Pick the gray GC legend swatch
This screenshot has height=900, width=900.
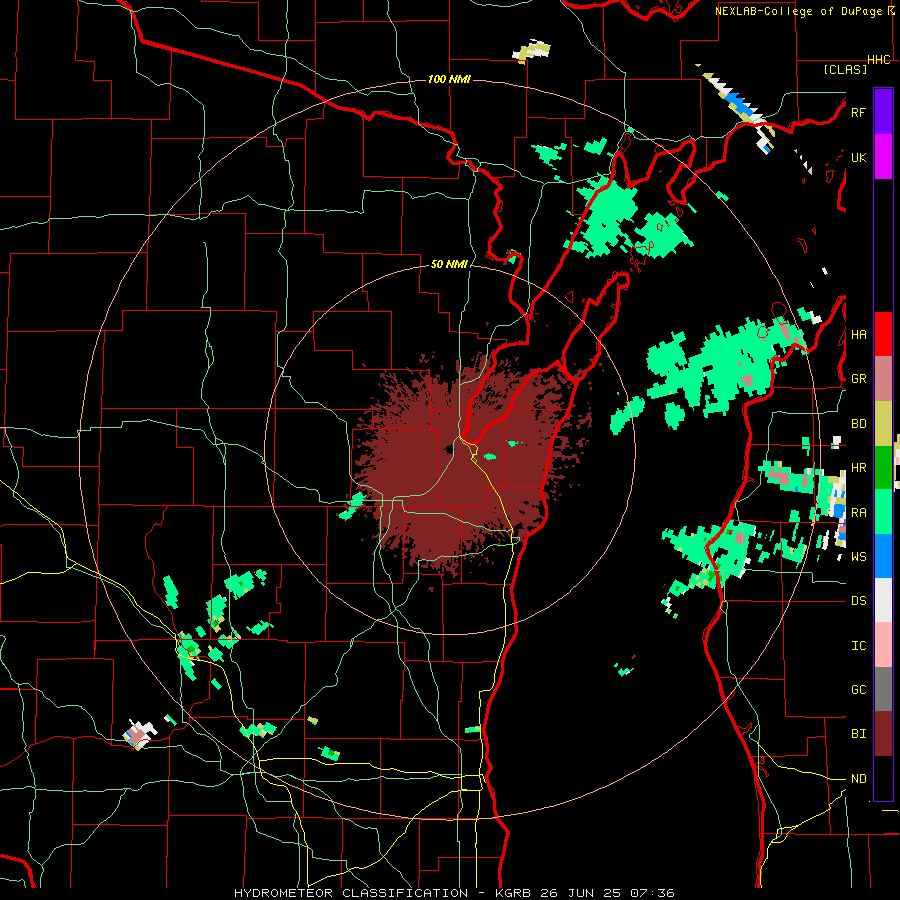pos(883,689)
